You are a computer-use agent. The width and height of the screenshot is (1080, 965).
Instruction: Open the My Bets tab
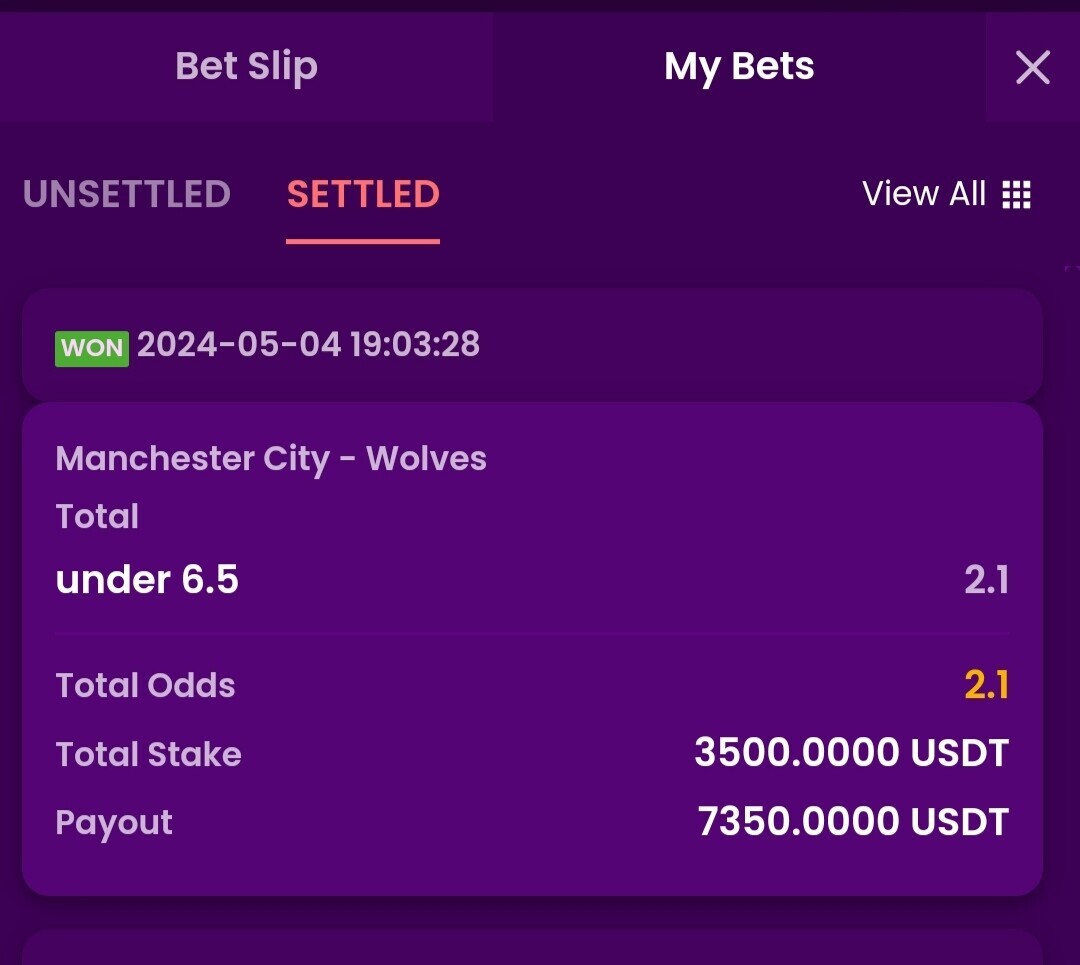click(739, 67)
